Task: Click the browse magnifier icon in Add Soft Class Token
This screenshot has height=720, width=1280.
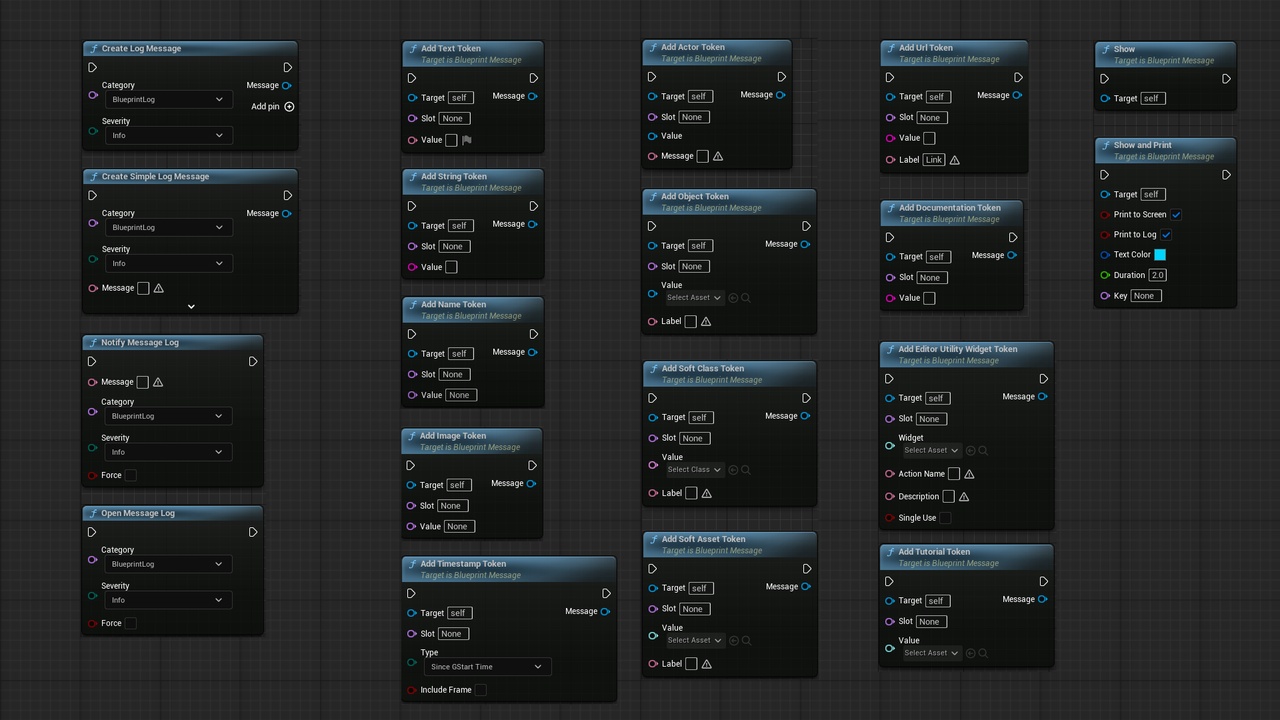Action: pyautogui.click(x=746, y=470)
